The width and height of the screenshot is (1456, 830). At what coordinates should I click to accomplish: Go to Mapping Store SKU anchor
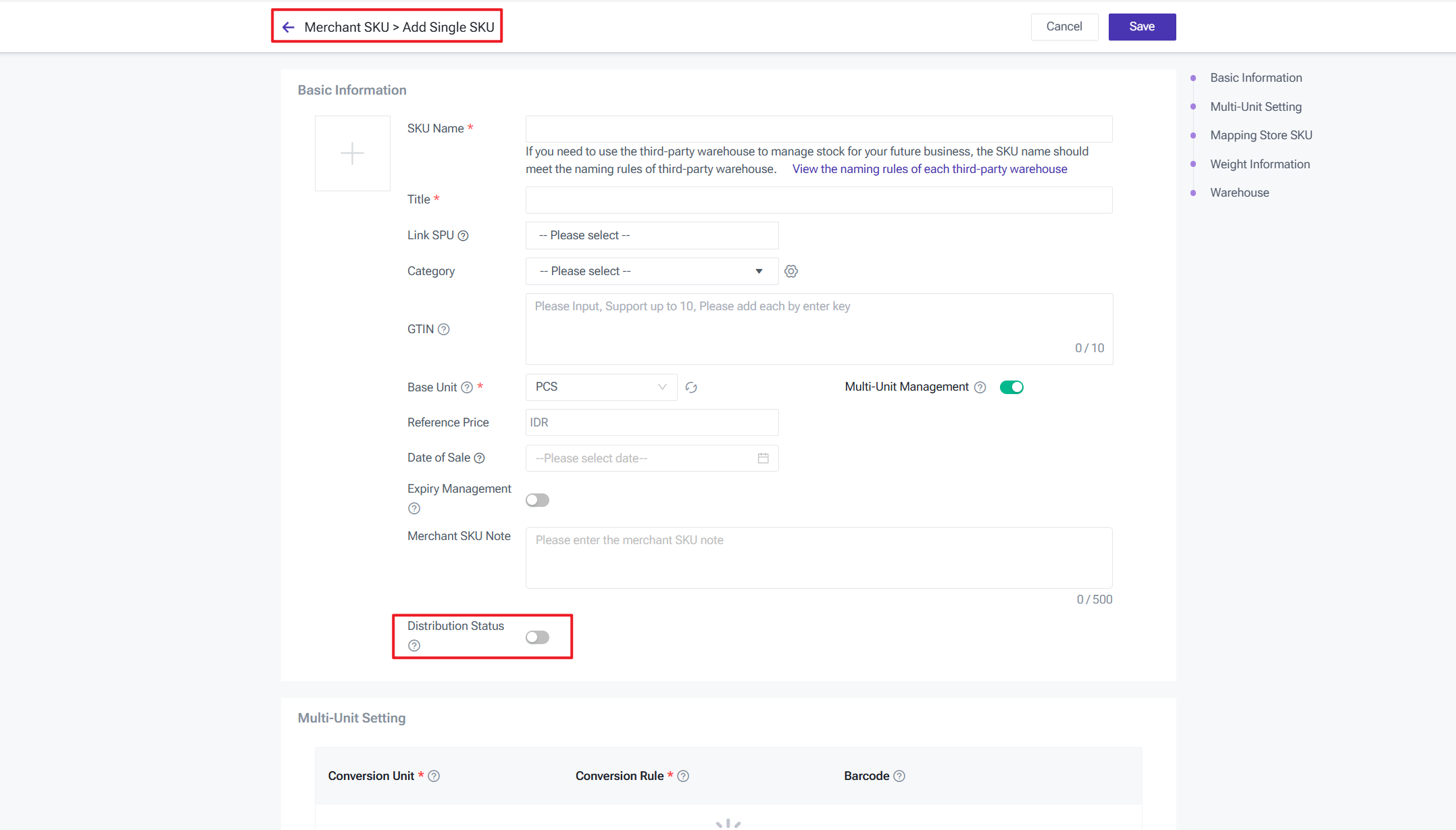tap(1261, 135)
